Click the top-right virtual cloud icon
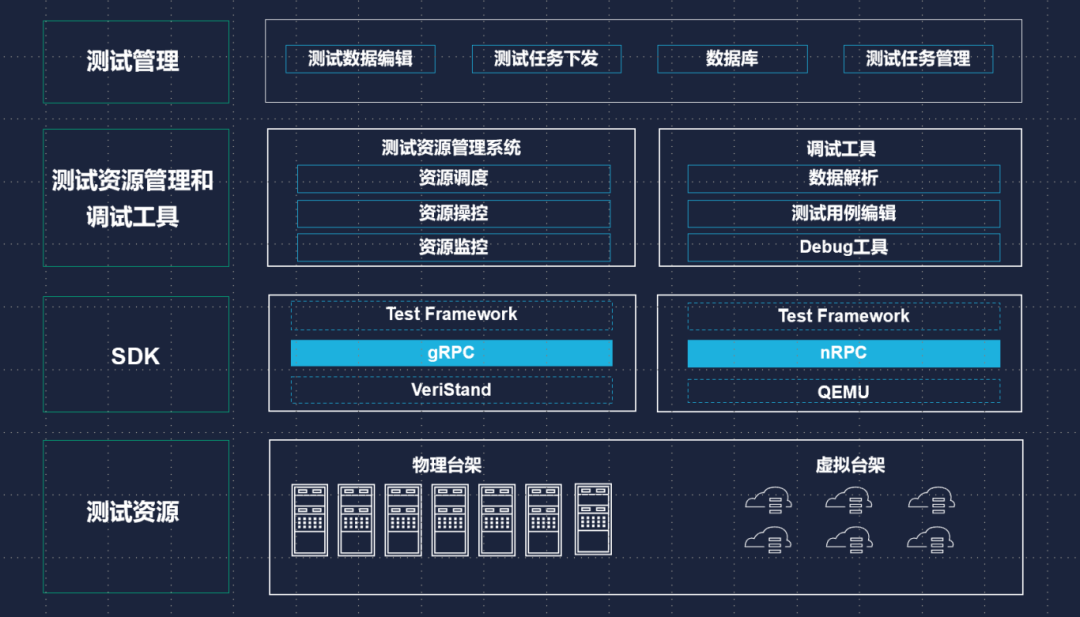This screenshot has width=1080, height=617. 930,498
